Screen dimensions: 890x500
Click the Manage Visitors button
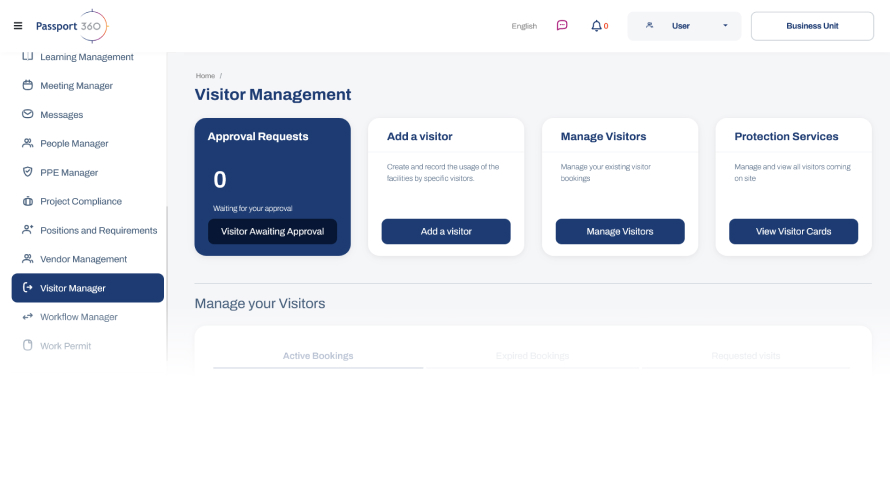pos(620,232)
